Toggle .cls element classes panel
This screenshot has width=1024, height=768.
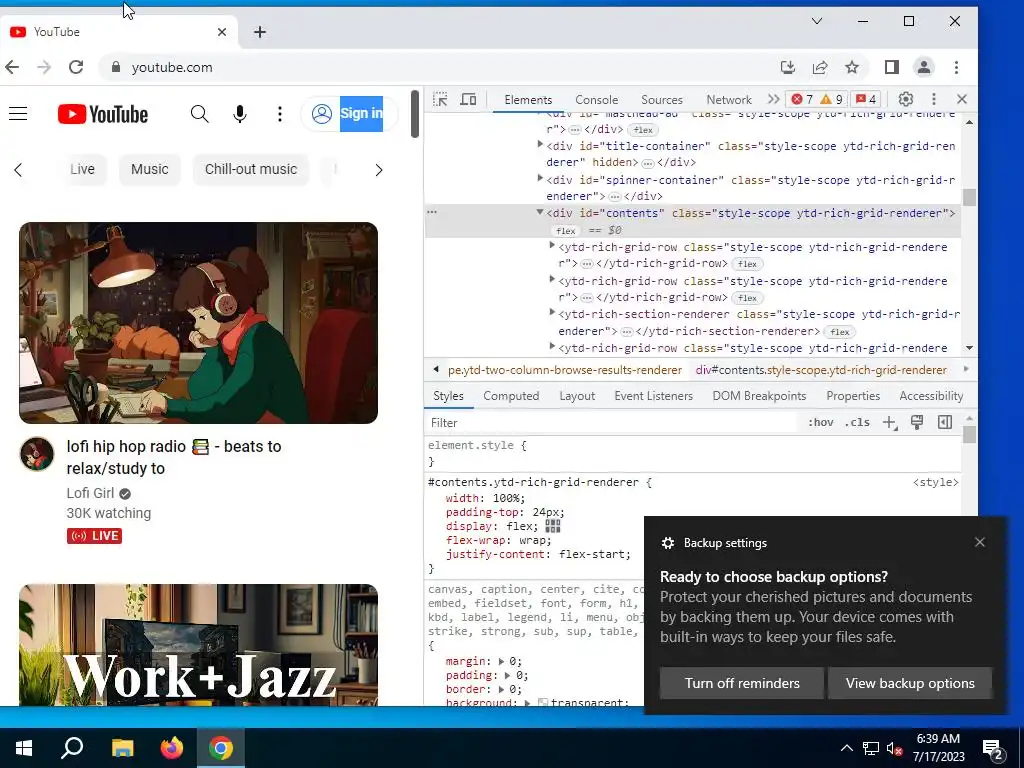(x=857, y=423)
